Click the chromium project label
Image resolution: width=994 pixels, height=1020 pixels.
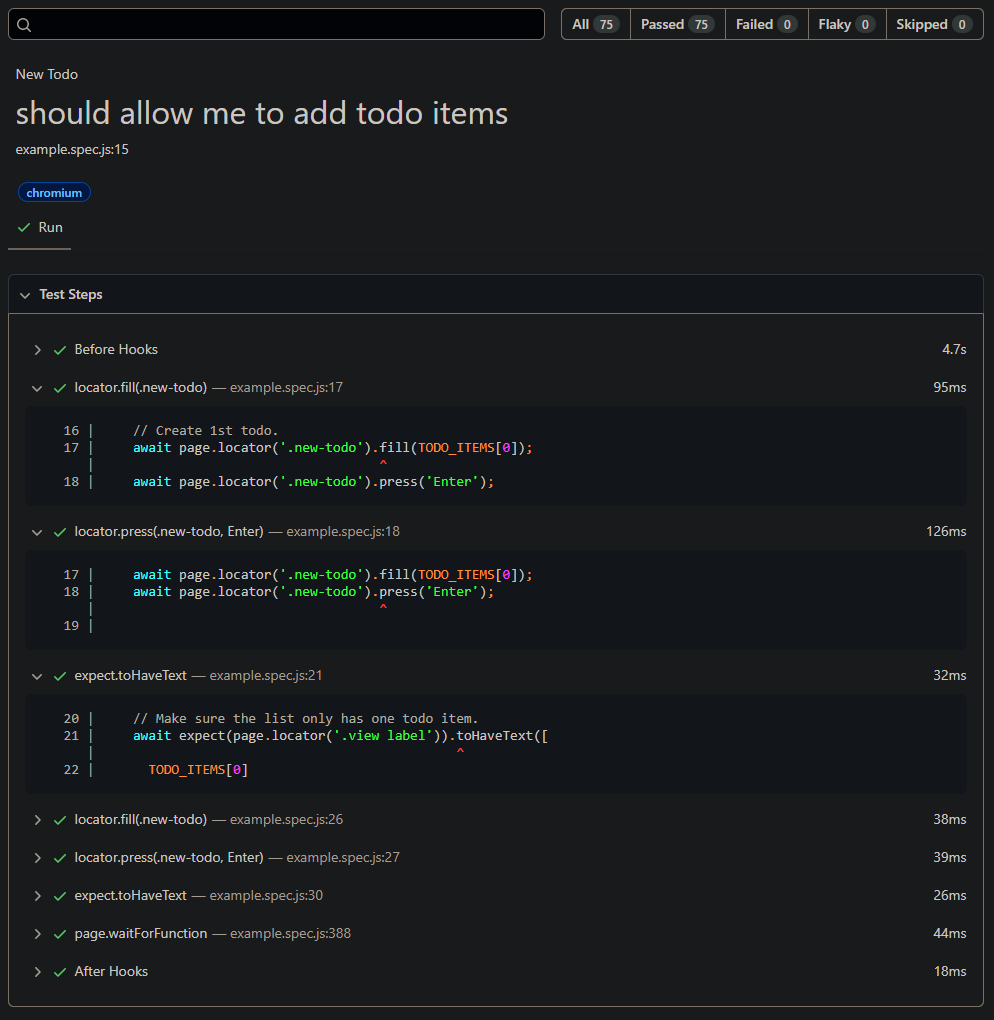[x=54, y=193]
